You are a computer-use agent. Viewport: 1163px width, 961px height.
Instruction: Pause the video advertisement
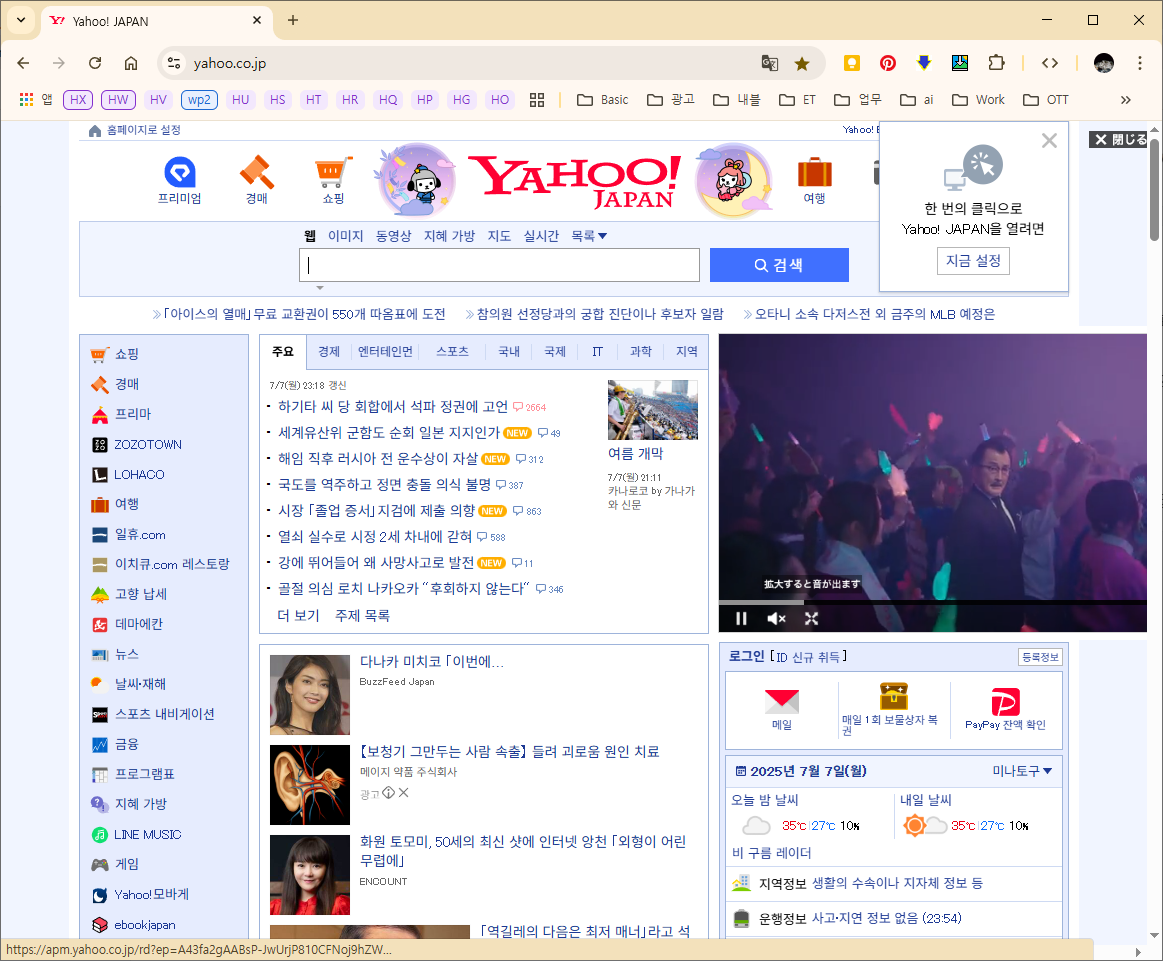point(741,618)
